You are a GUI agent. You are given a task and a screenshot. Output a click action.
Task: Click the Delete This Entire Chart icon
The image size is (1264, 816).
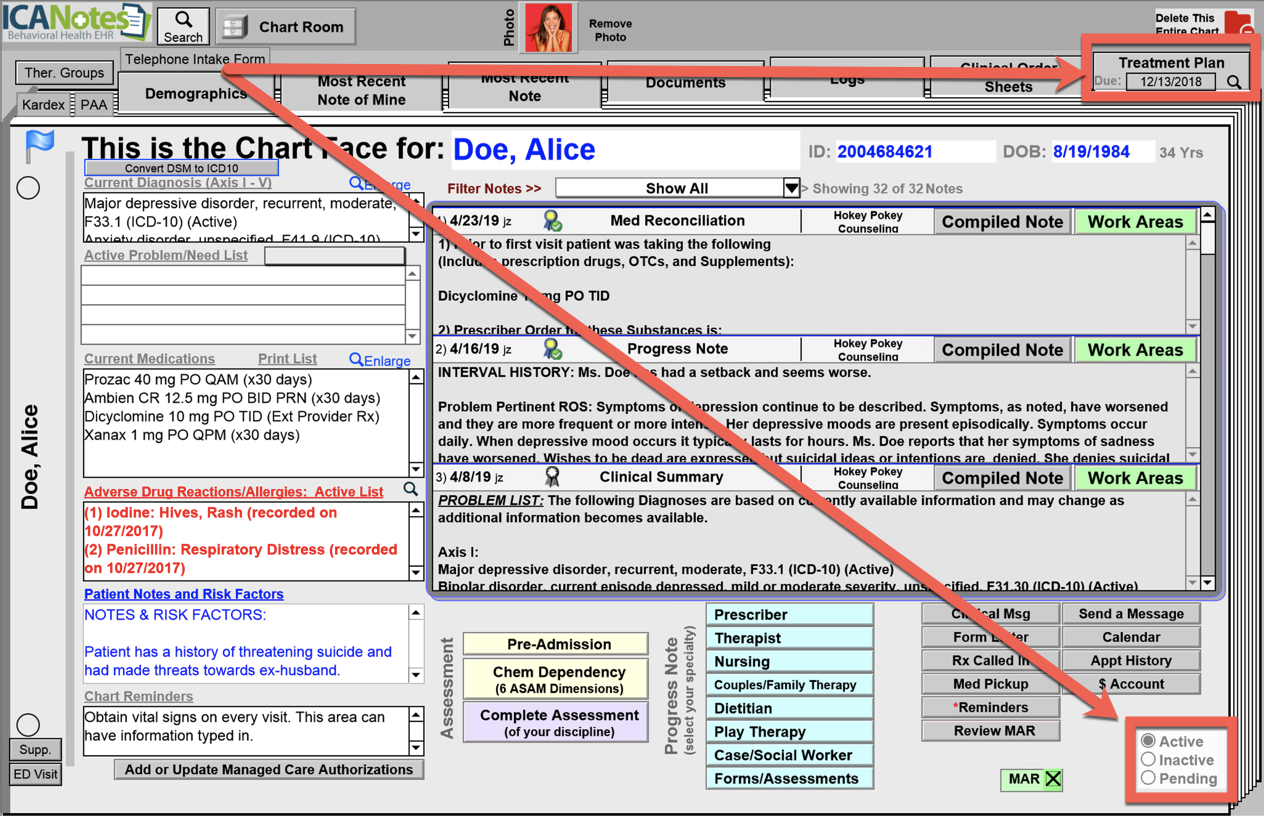[1237, 24]
